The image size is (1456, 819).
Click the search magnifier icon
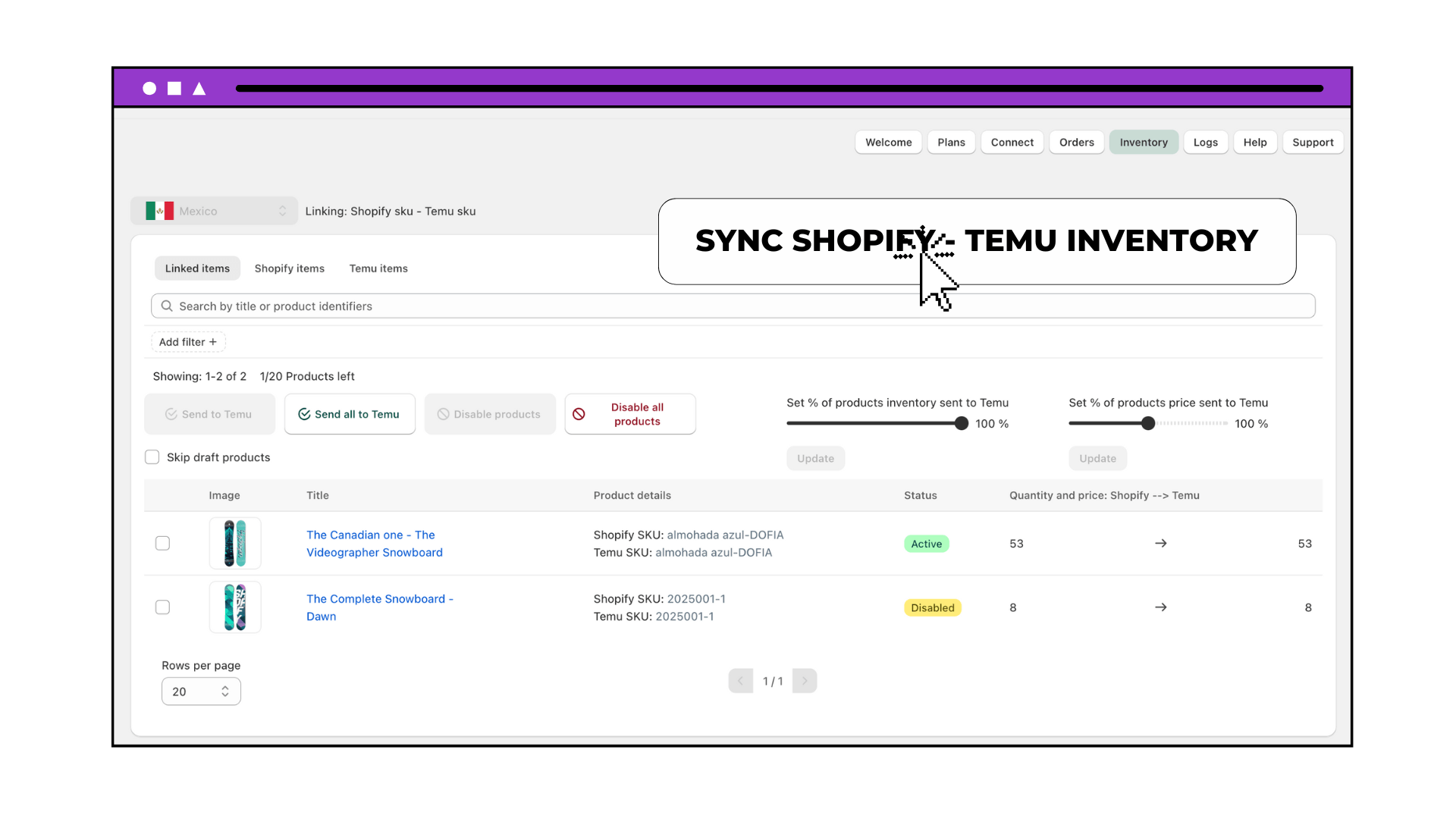pos(167,306)
